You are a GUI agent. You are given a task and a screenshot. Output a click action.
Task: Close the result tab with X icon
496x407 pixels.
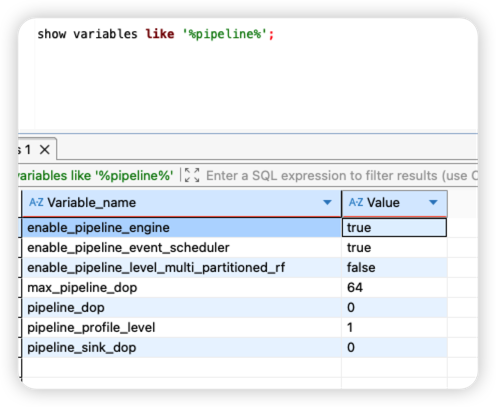coord(45,150)
